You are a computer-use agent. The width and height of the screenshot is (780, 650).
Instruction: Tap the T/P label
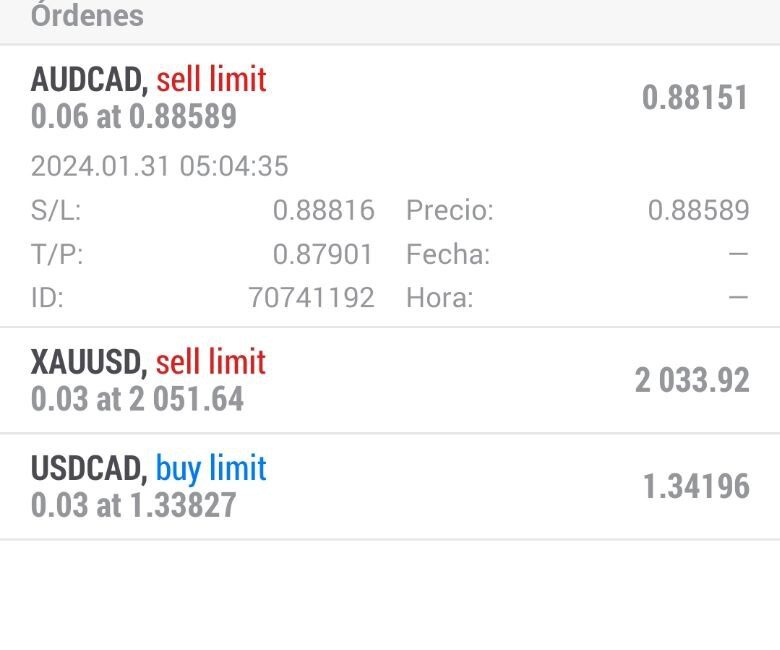[57, 255]
